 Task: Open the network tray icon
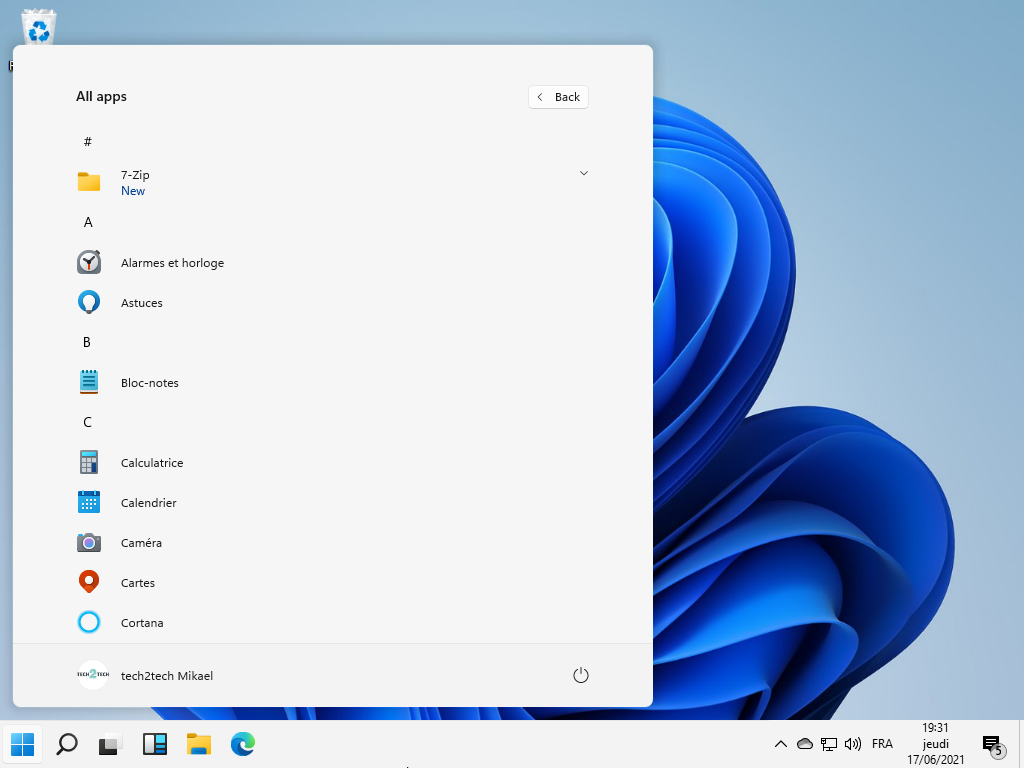tap(829, 744)
